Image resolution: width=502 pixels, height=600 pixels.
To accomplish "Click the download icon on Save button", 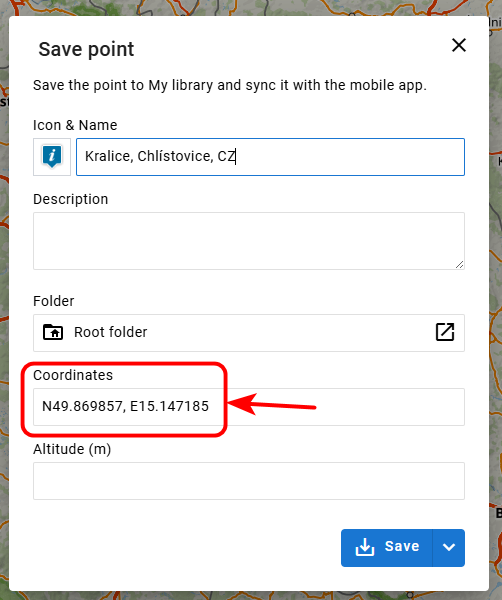I will [x=365, y=547].
